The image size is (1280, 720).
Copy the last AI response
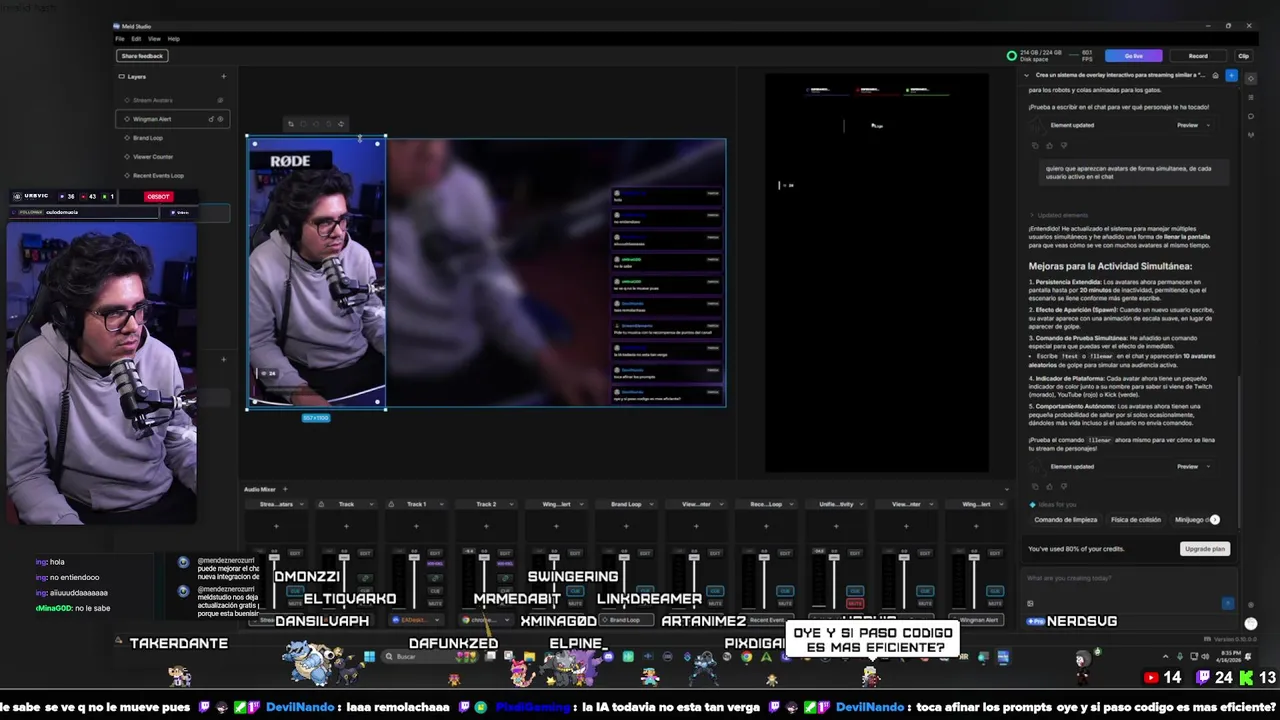pos(1035,486)
